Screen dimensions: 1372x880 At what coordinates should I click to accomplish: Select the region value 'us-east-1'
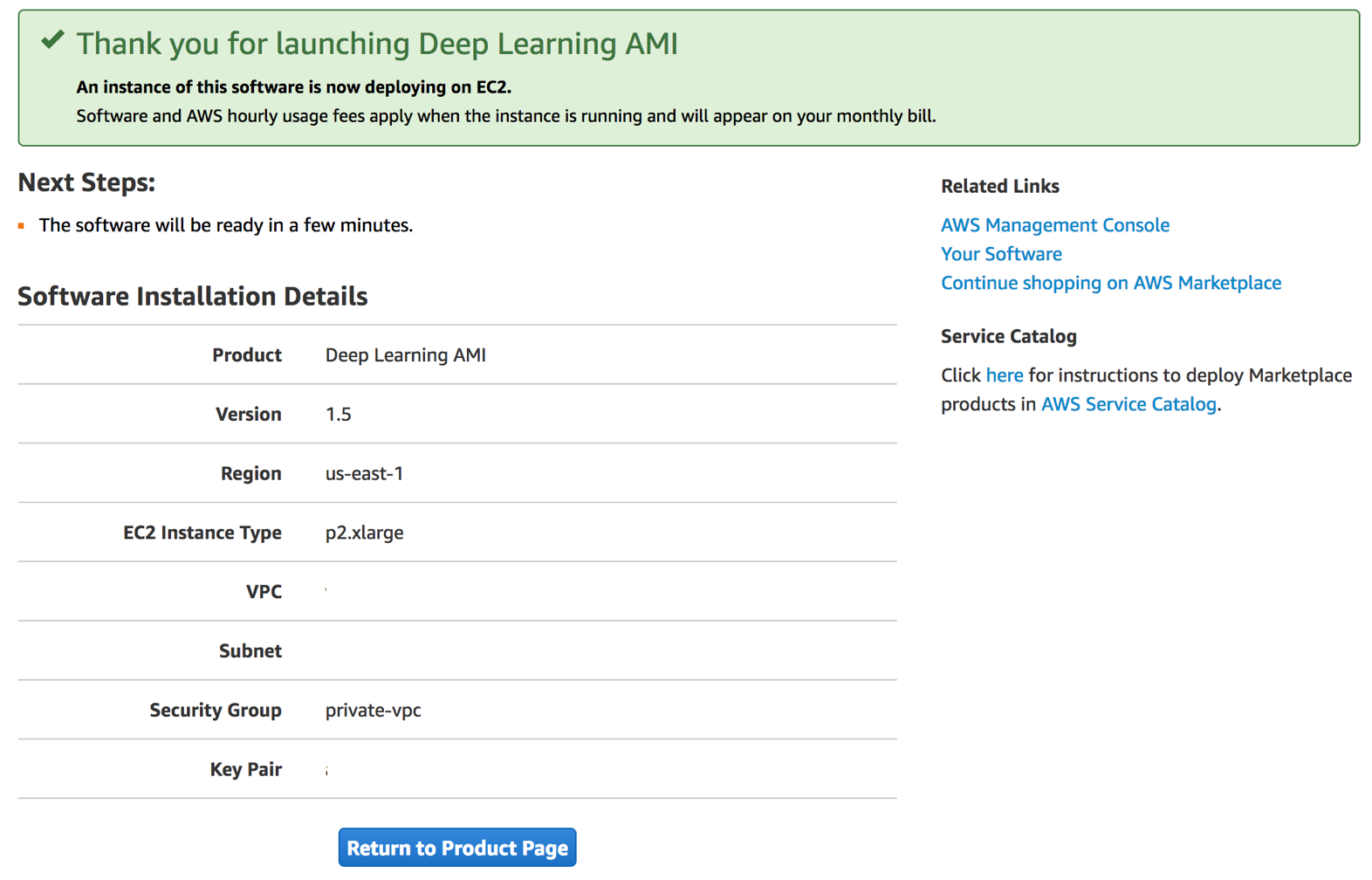tap(364, 473)
